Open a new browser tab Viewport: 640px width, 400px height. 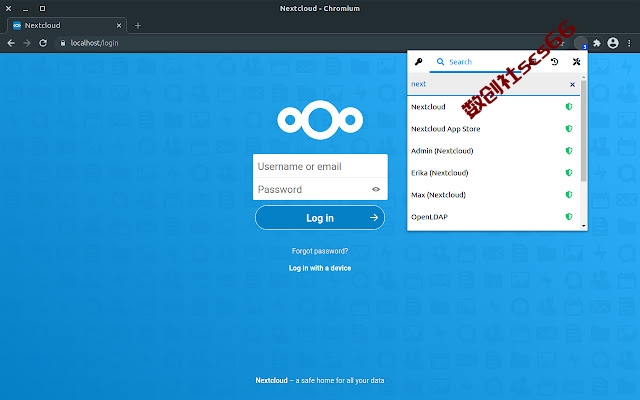[138, 25]
